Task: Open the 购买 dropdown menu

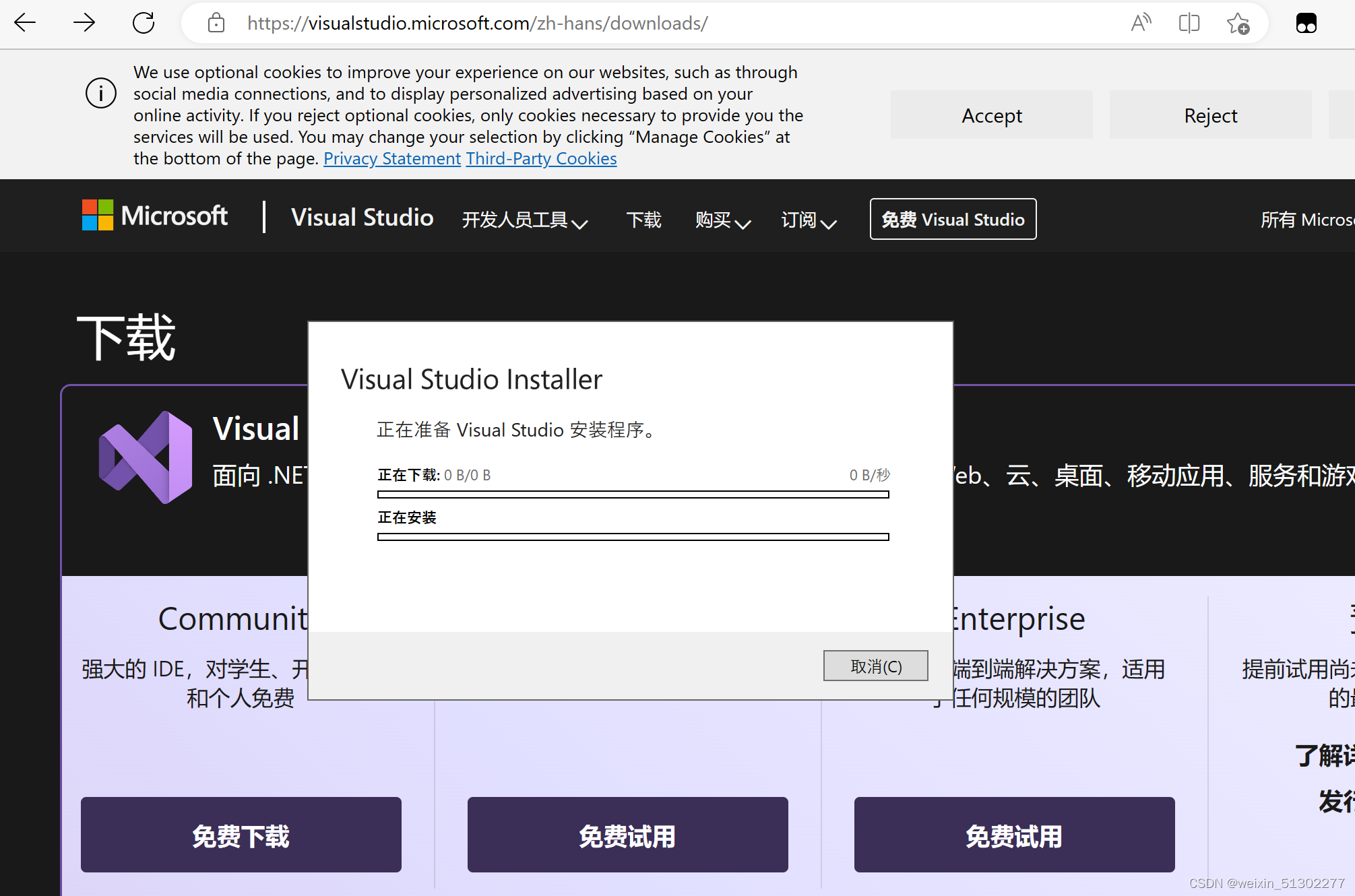Action: point(722,220)
